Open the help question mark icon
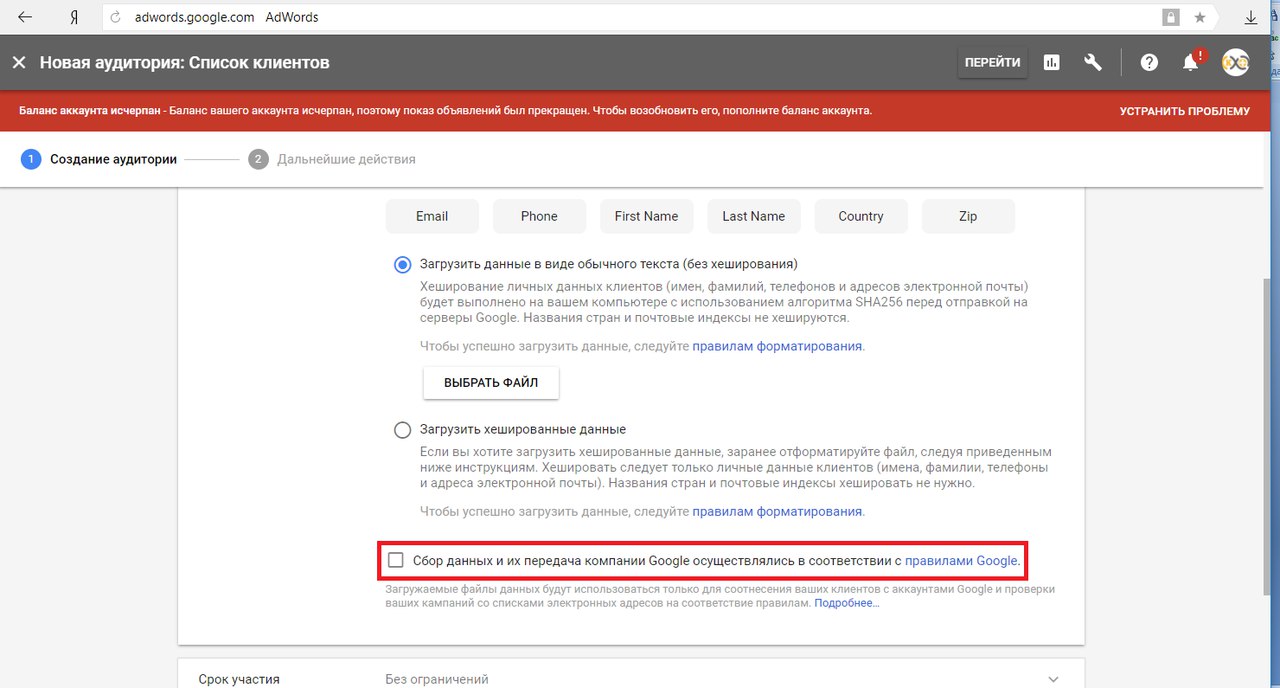 click(x=1149, y=62)
